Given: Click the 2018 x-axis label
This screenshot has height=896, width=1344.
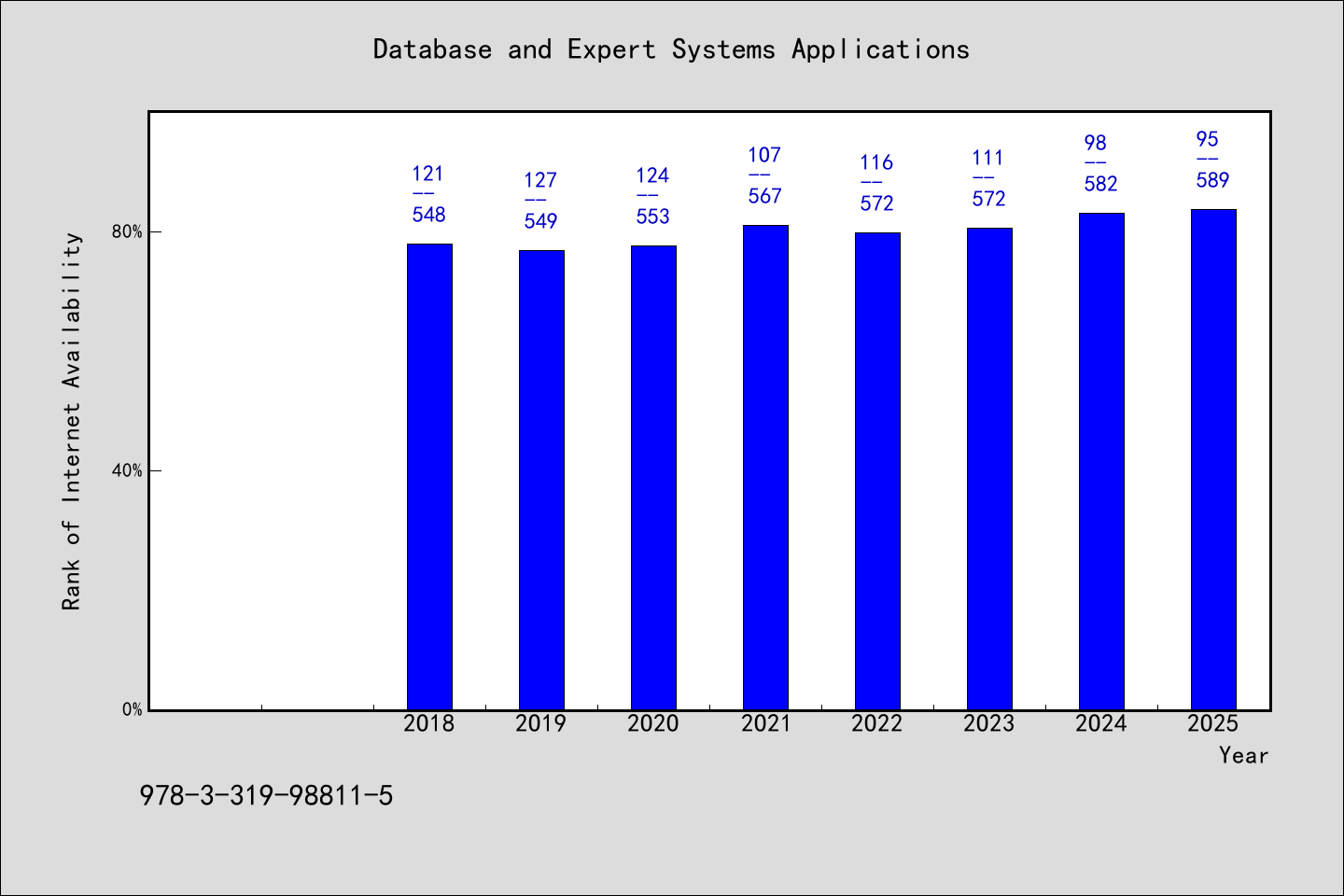Looking at the screenshot, I should 429,723.
